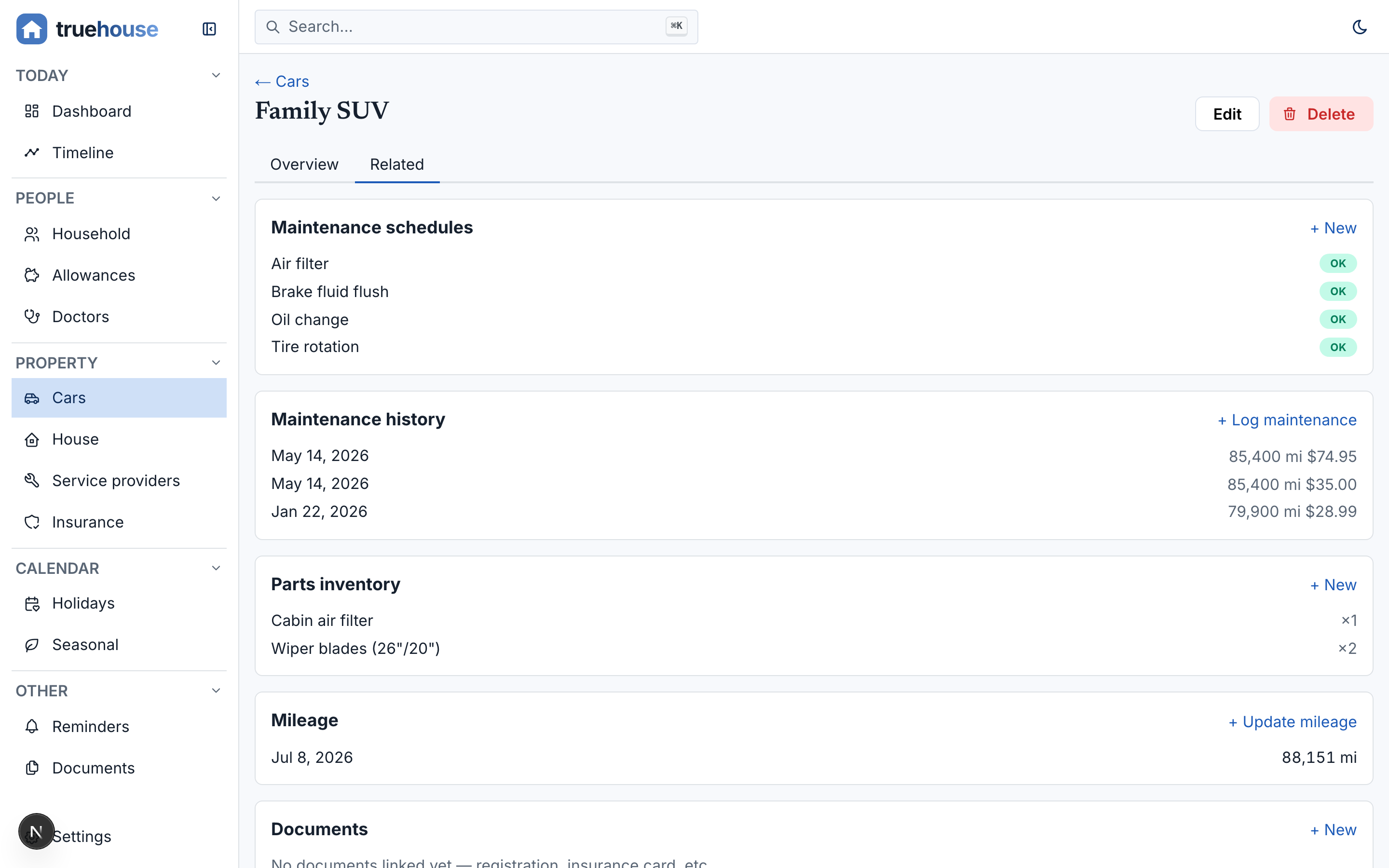Click the red Delete button
1389x868 pixels.
(x=1321, y=114)
